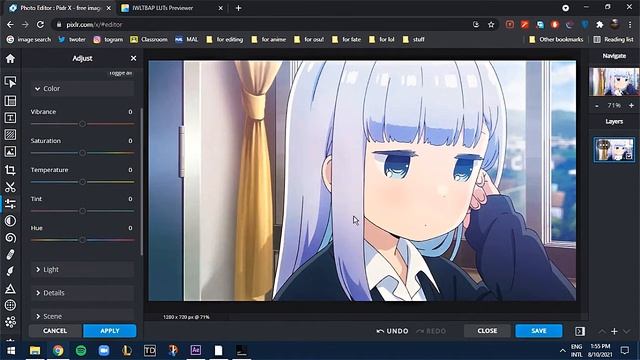Viewport: 640px width, 360px height.
Task: Open the Chrome extensions puzzle icon
Action: 600,24
